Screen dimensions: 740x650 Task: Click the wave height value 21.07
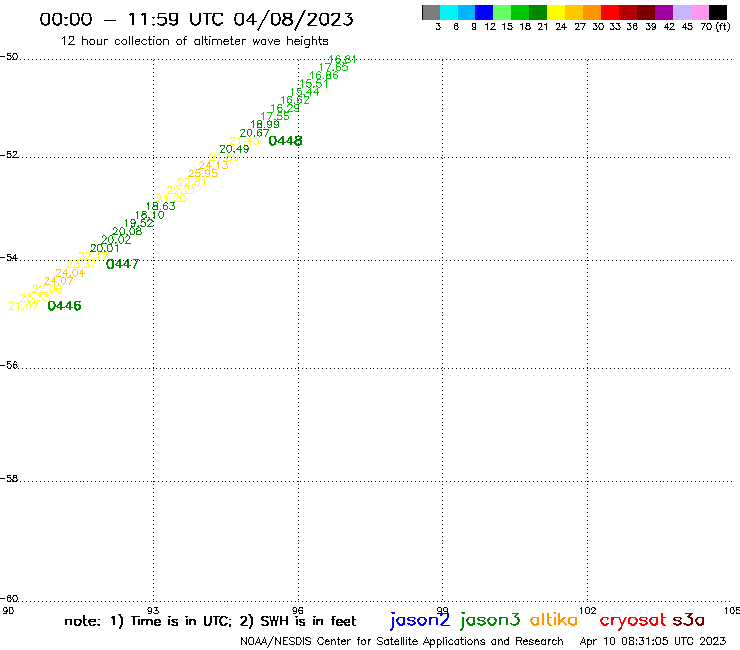[x=24, y=306]
